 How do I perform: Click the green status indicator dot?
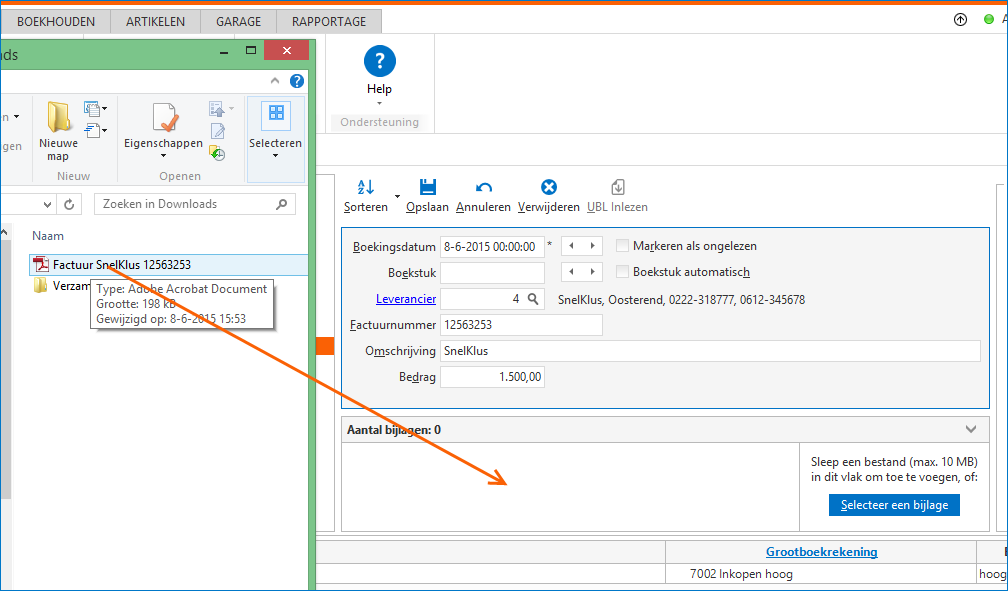coord(989,20)
